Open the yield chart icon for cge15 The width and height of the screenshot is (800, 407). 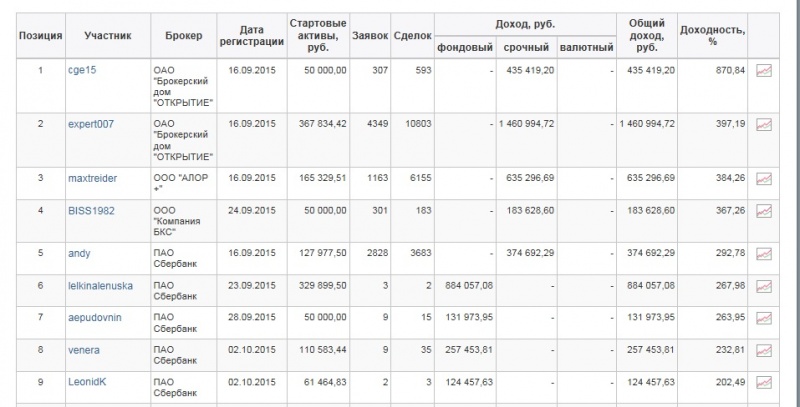point(763,70)
